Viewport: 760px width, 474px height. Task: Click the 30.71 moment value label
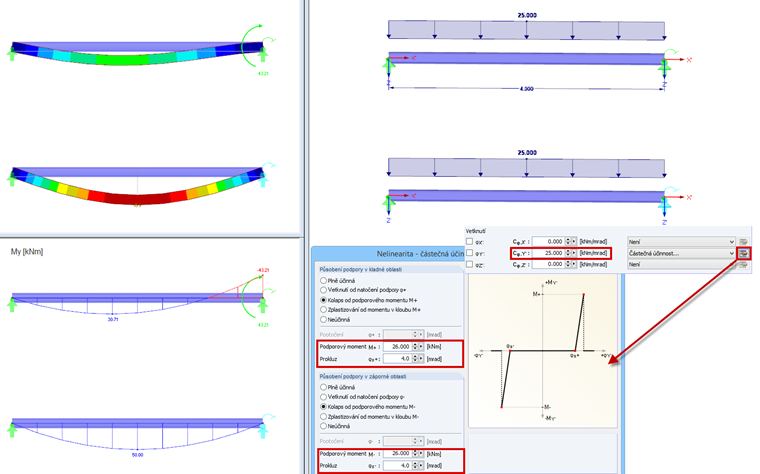click(113, 320)
